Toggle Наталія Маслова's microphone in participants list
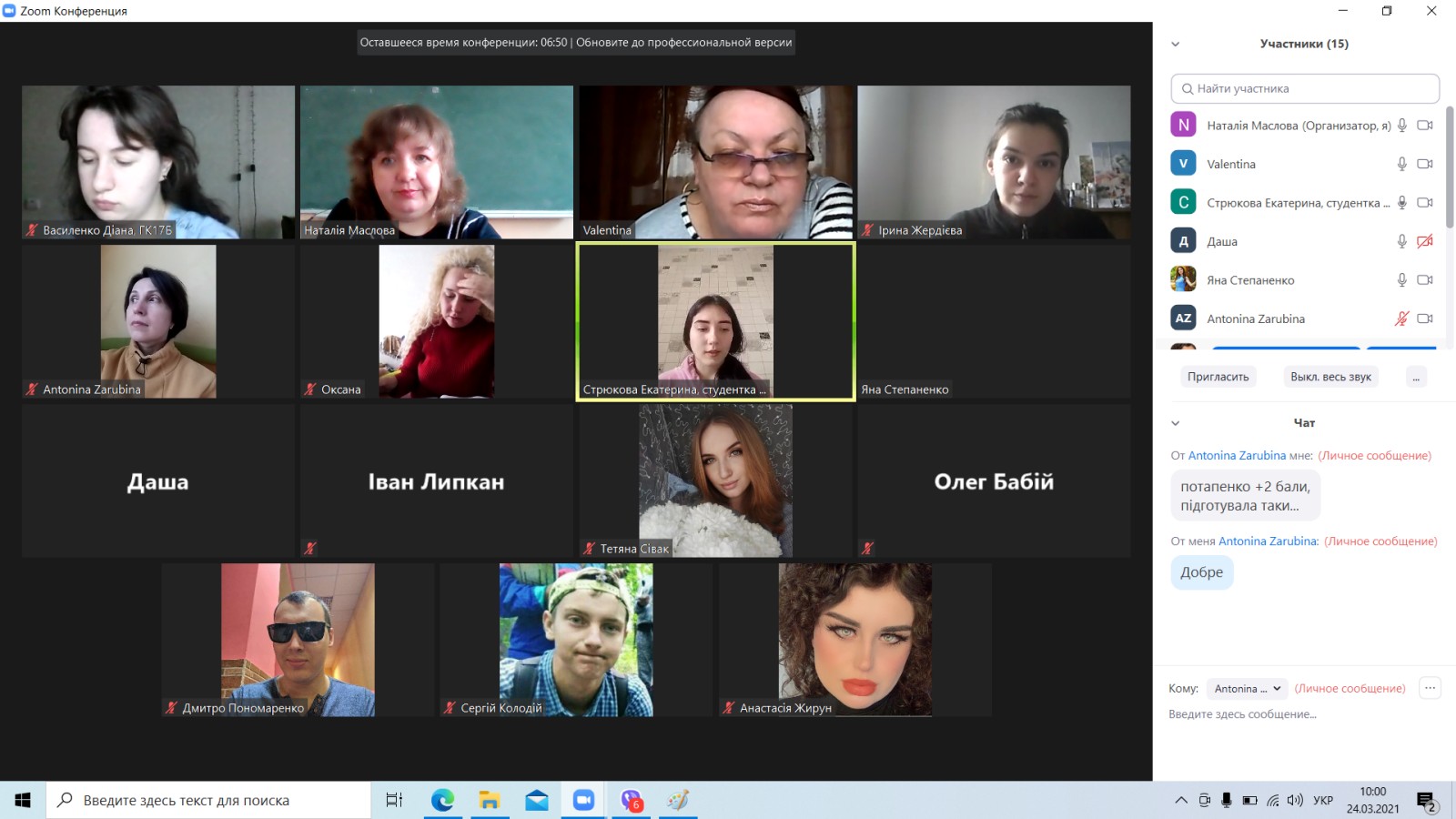The height and width of the screenshot is (819, 1456). coord(1401,126)
